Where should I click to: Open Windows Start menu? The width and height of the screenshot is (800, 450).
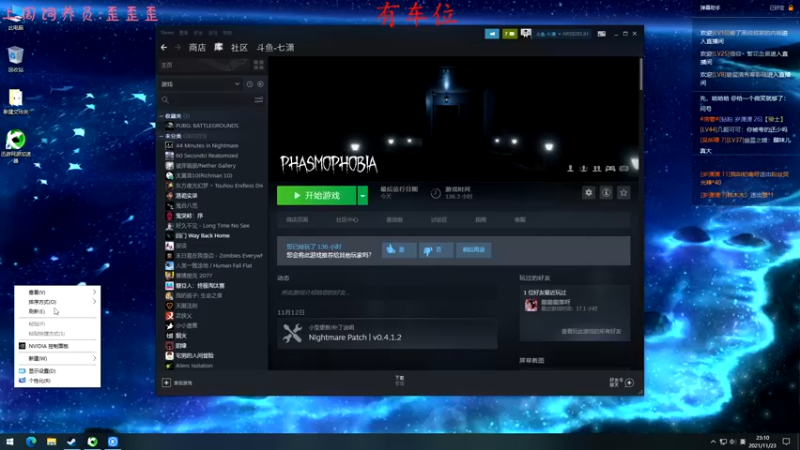coord(10,441)
